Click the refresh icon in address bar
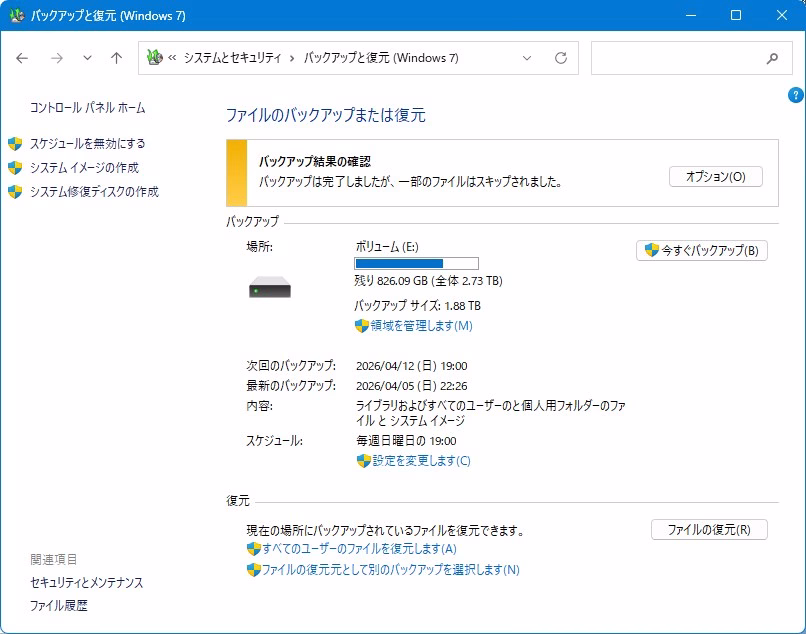 (561, 58)
